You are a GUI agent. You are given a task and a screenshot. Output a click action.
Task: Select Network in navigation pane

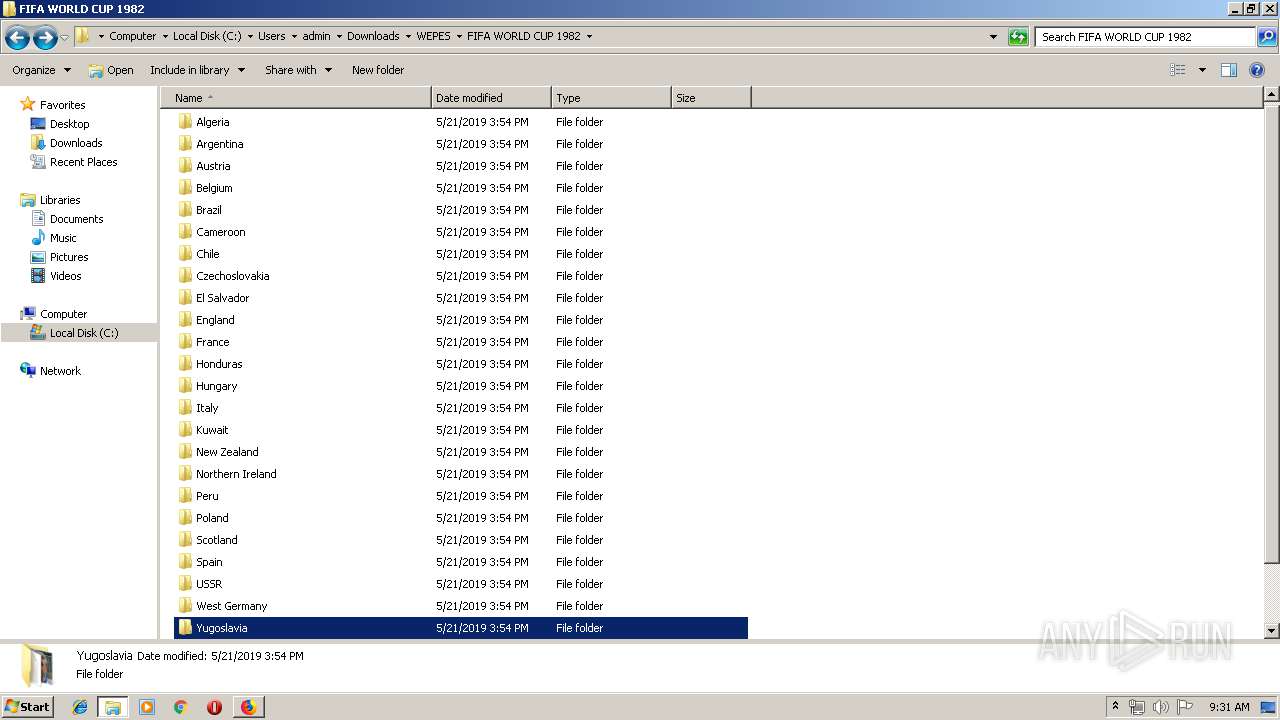click(x=60, y=371)
